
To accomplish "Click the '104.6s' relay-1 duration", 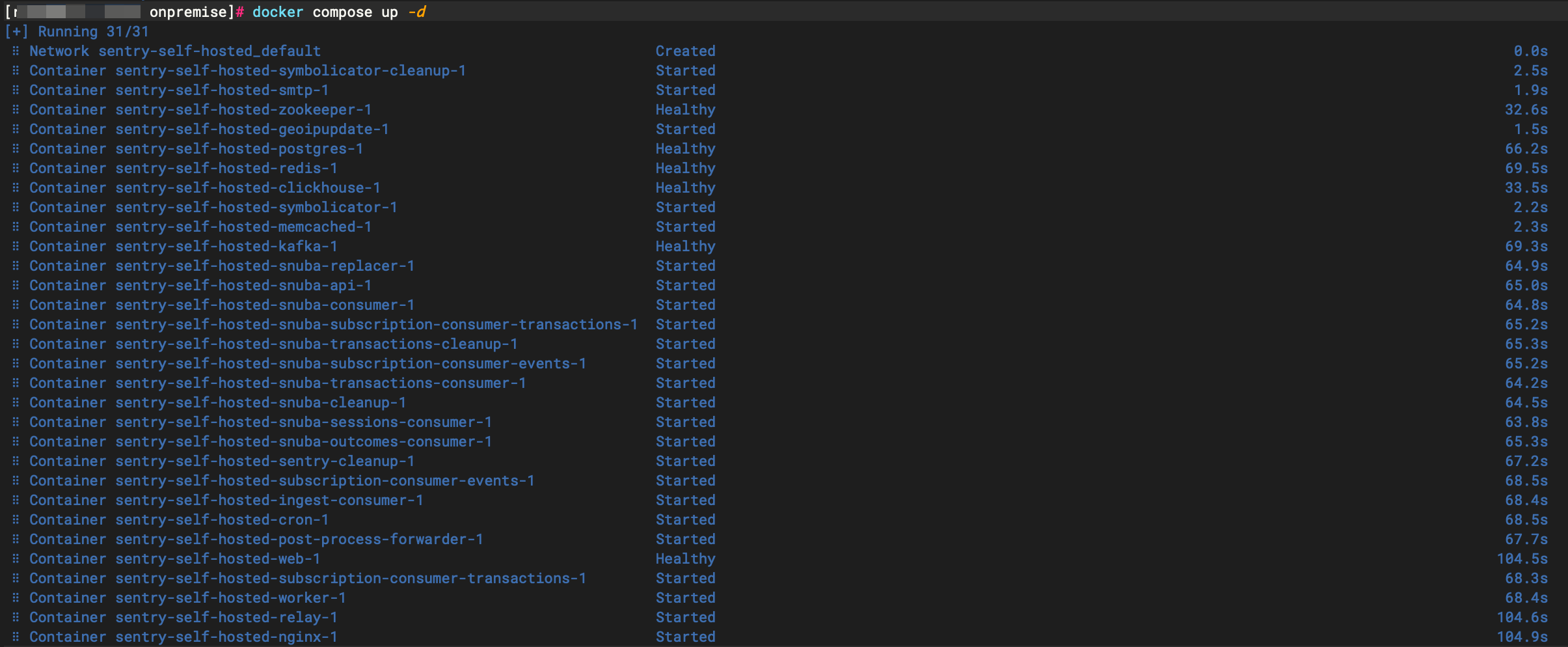I will click(1522, 617).
